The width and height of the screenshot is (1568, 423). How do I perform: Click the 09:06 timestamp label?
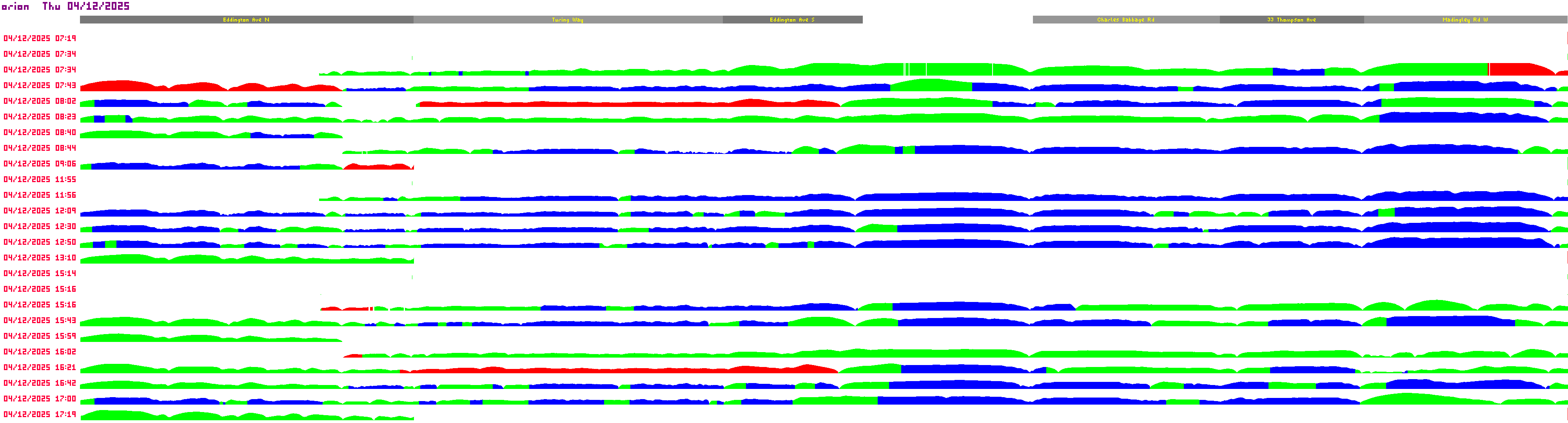coord(40,163)
